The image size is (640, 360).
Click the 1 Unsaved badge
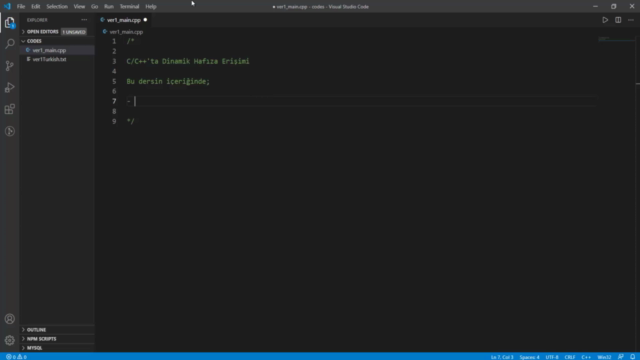coord(74,32)
